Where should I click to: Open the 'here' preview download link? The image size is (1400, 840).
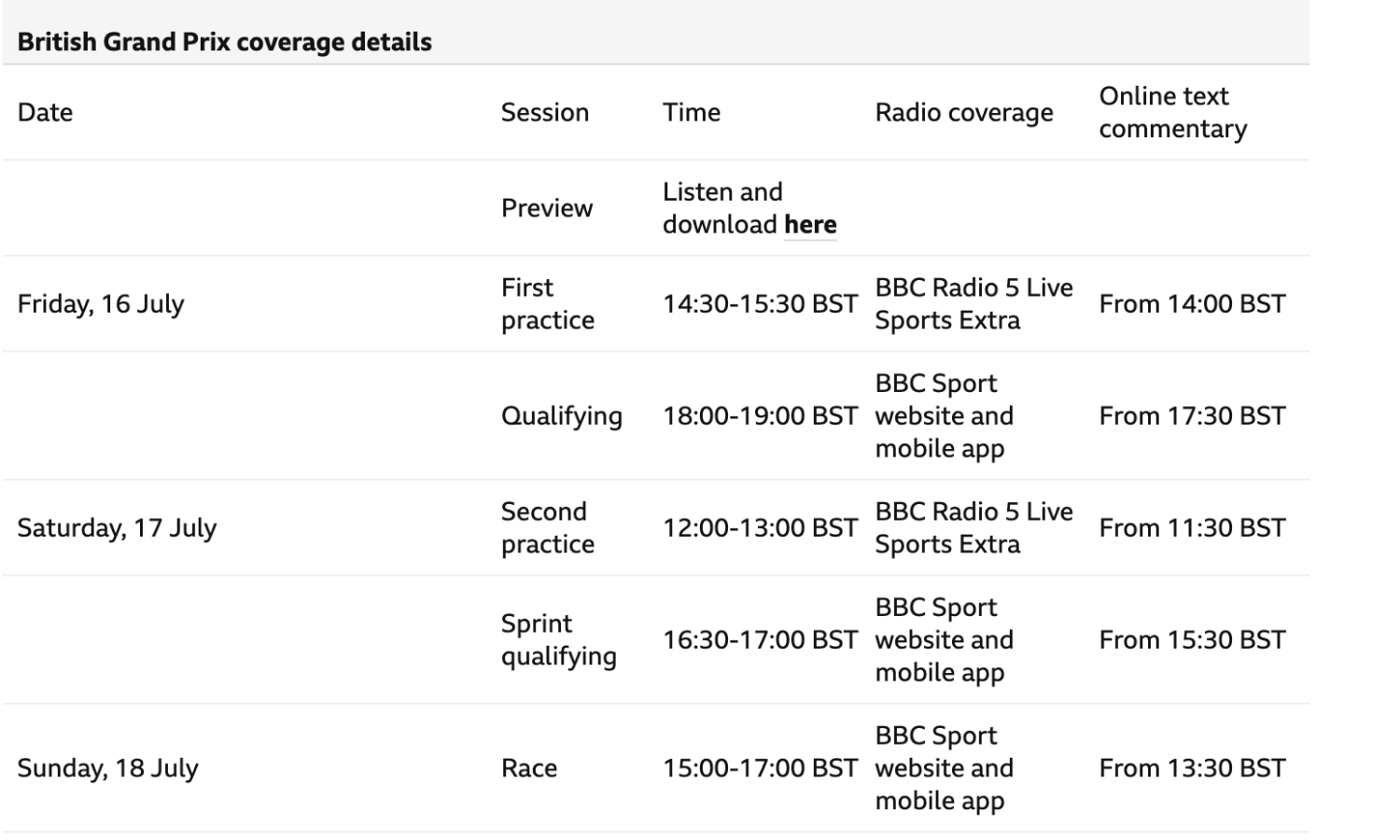[810, 225]
